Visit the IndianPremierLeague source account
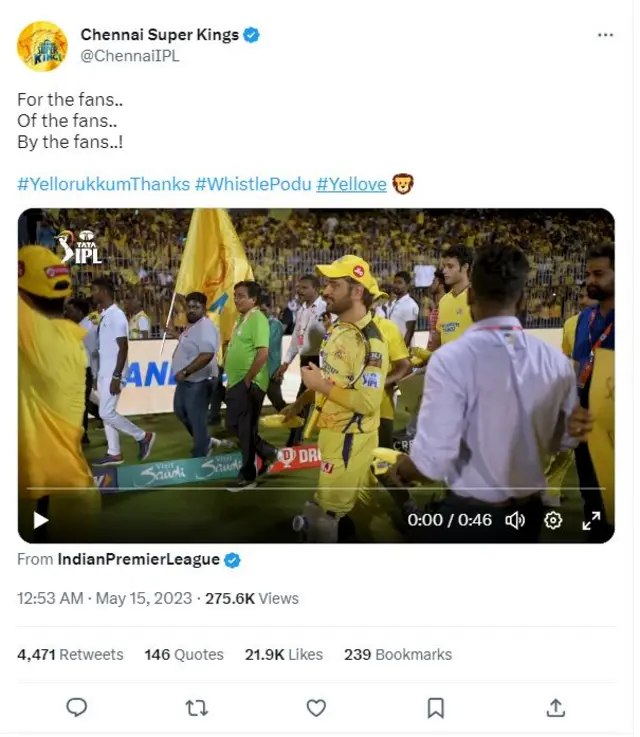The width and height of the screenshot is (640, 737). [138, 560]
